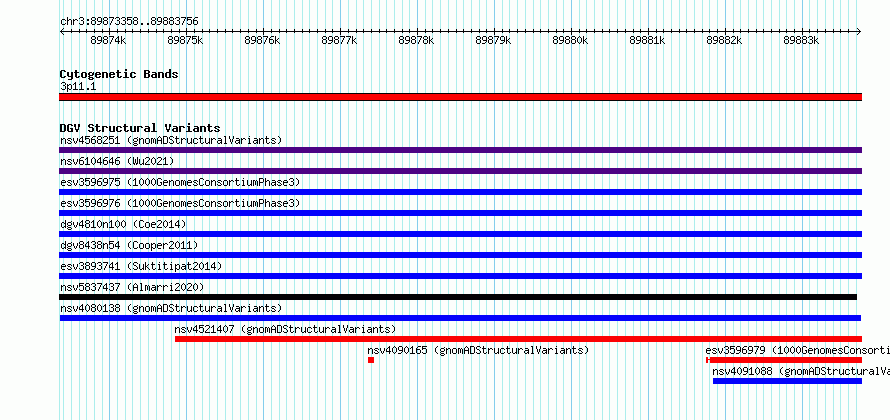The height and width of the screenshot is (420, 890).
Task: Click the DGV Structural Variants track title
Action: [140, 128]
